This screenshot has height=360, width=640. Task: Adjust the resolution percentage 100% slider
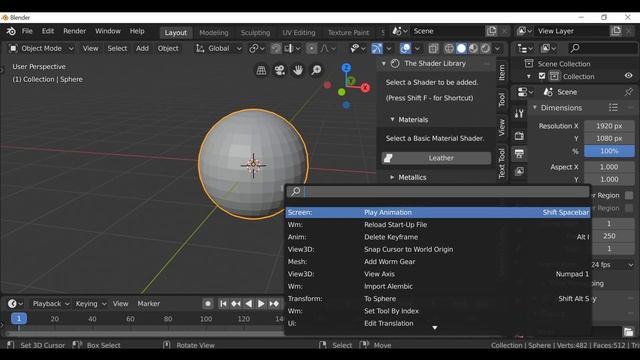[x=609, y=151]
